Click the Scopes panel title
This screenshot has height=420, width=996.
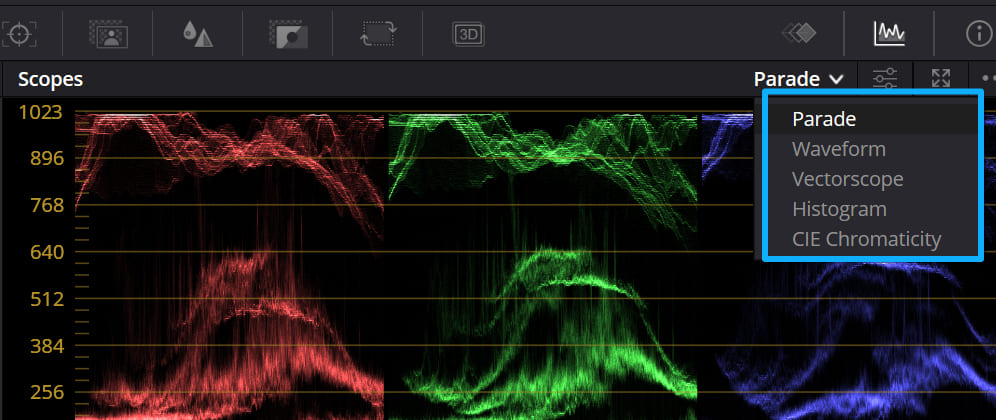click(51, 79)
